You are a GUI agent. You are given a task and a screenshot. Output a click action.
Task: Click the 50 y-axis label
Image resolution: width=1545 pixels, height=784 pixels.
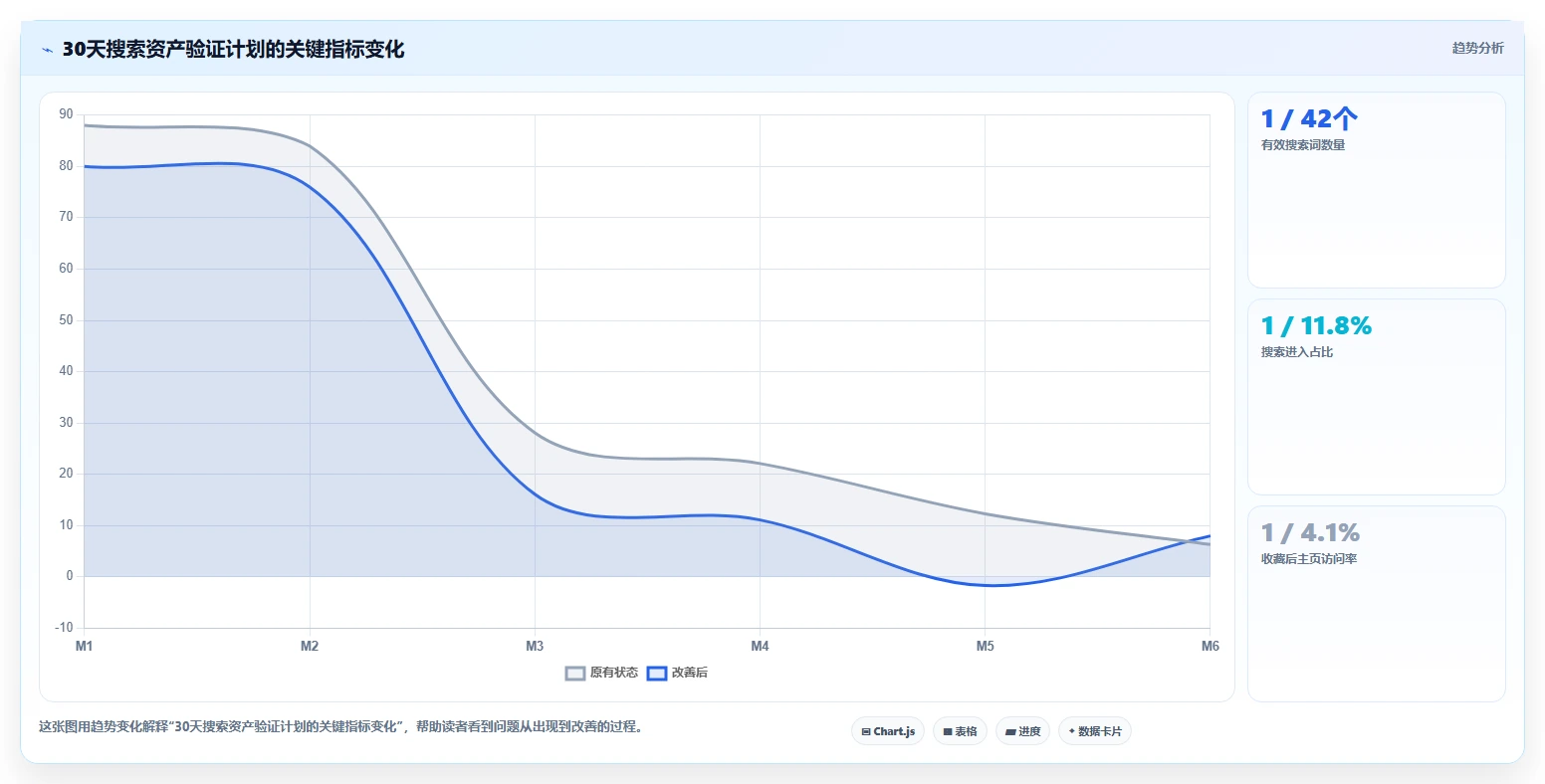(x=66, y=320)
